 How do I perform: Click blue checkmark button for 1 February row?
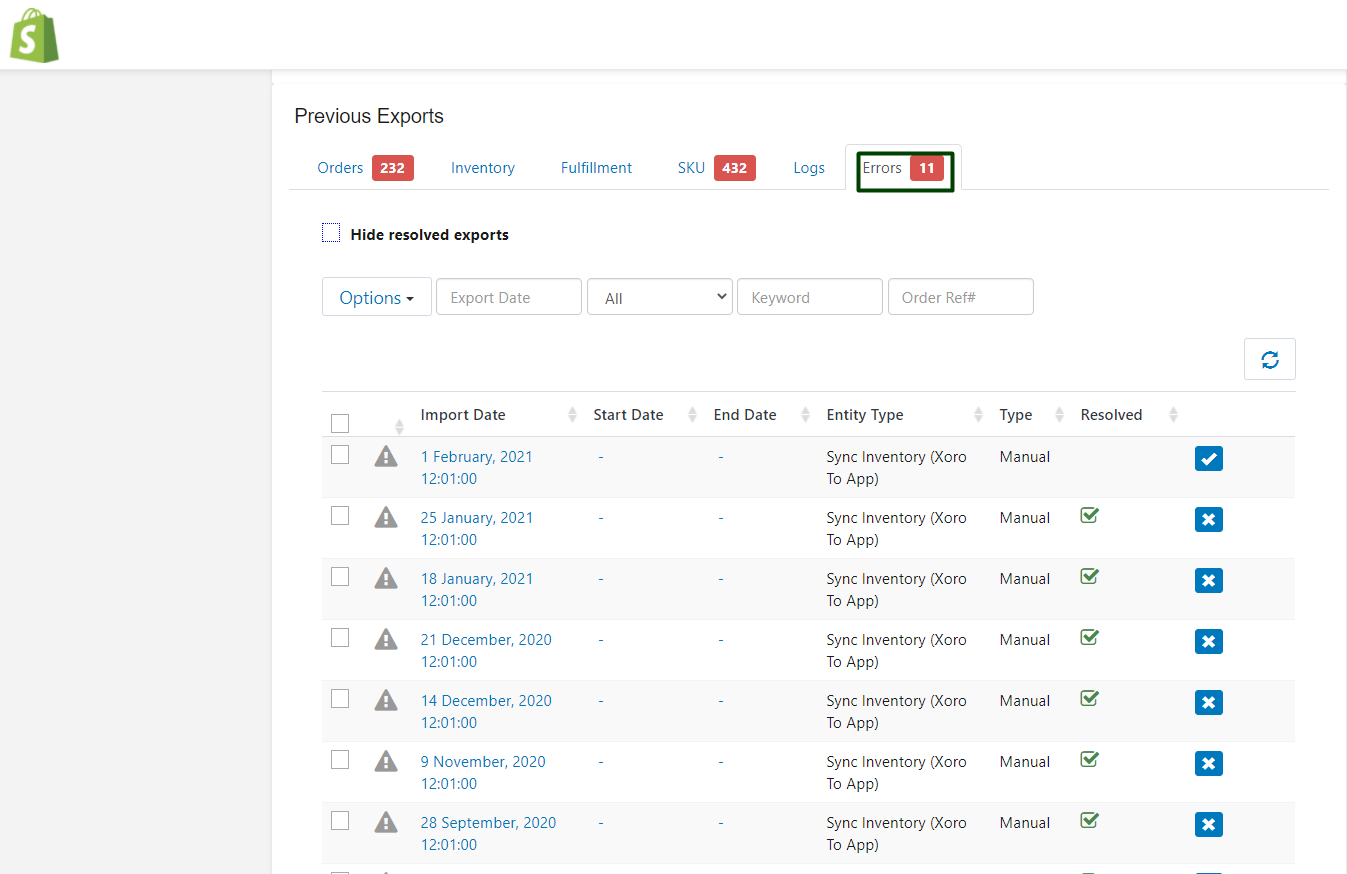pos(1208,458)
